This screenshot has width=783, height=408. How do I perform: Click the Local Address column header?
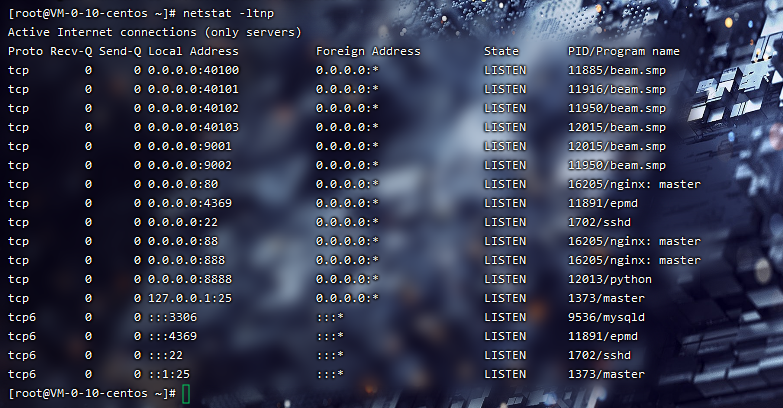(x=193, y=51)
